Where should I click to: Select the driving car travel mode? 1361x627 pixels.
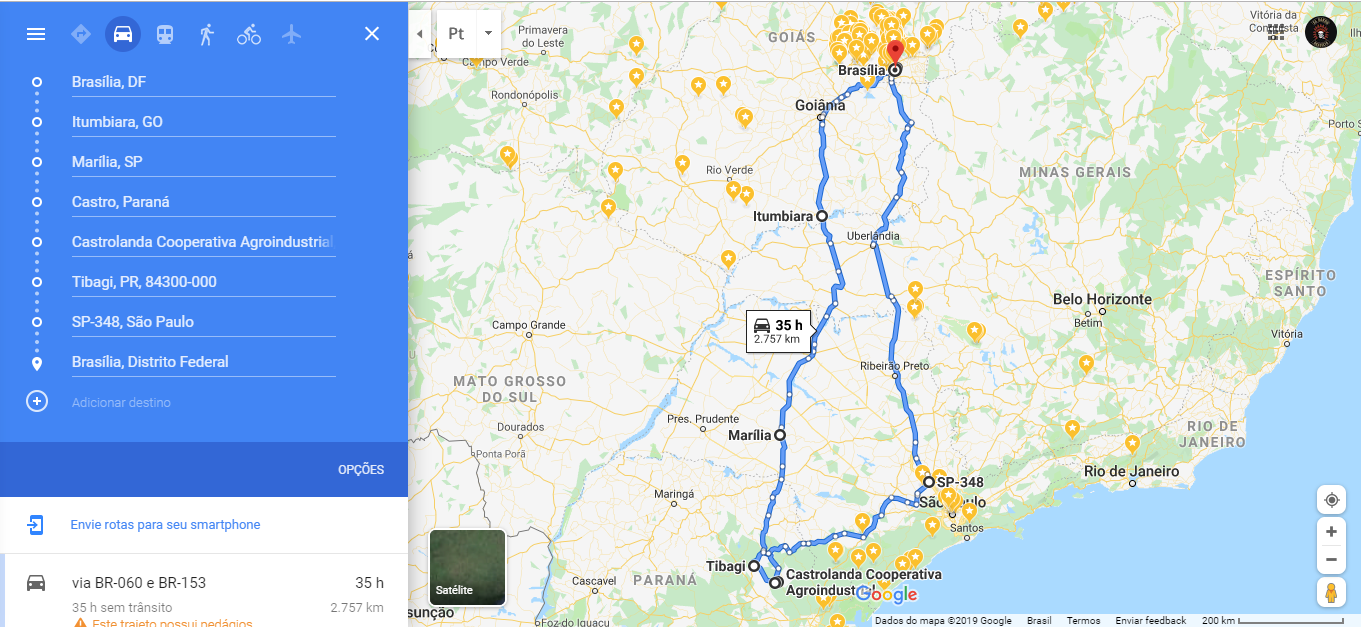click(x=123, y=34)
